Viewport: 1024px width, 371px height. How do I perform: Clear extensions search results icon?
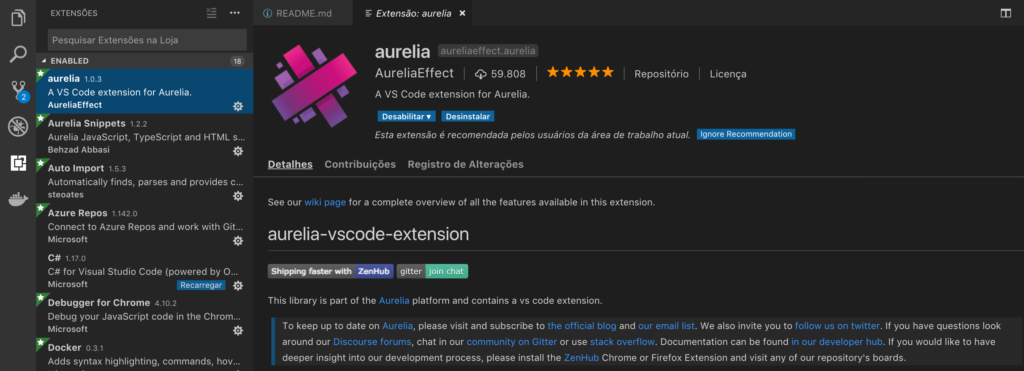(x=211, y=13)
